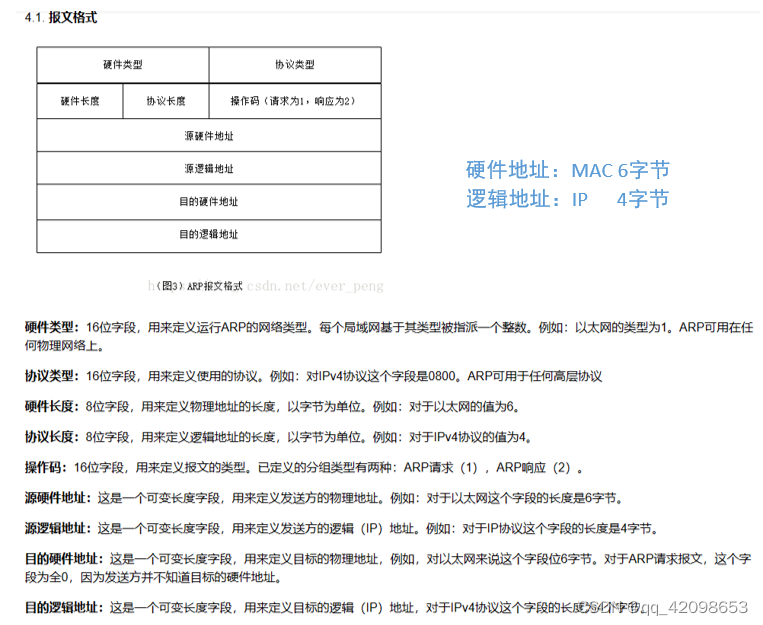This screenshot has height=625, width=763.
Task: Select the '源逻辑地址' table row
Action: click(x=209, y=168)
